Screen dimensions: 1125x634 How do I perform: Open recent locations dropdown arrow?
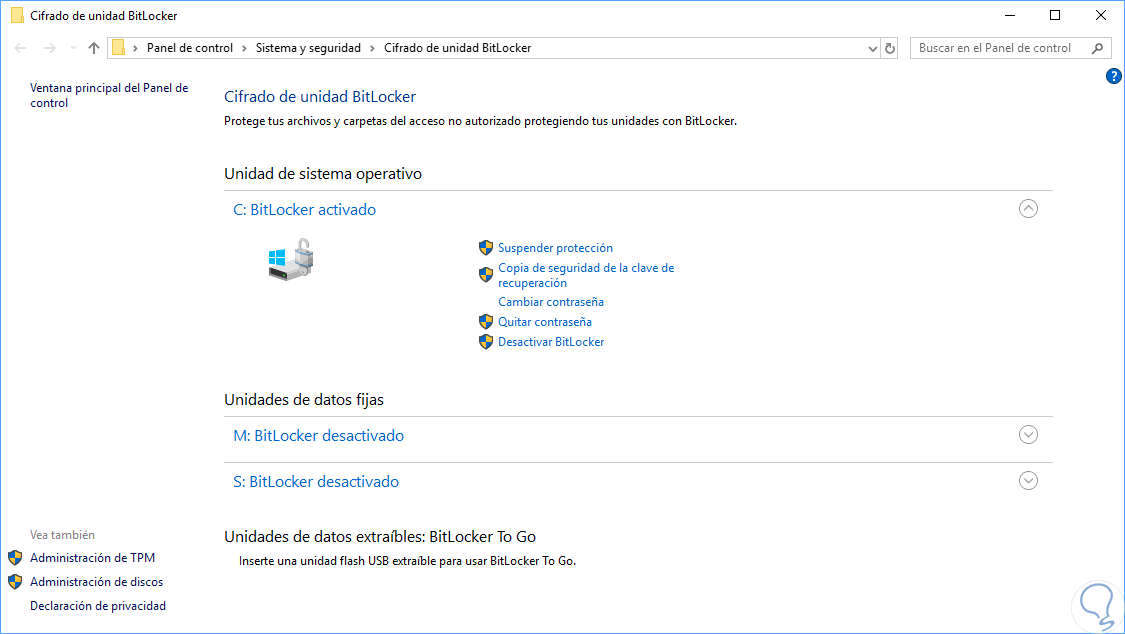point(73,48)
